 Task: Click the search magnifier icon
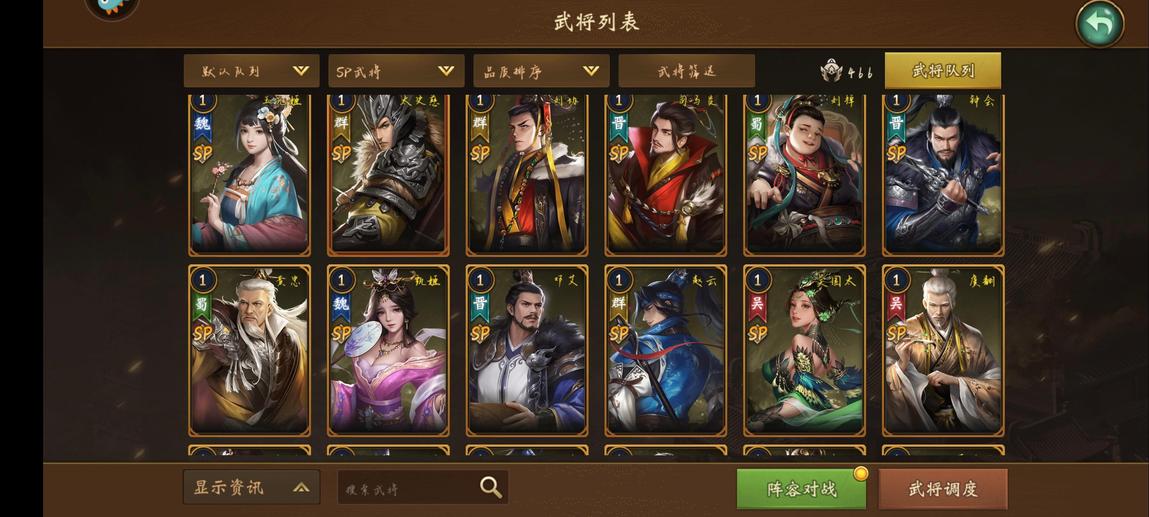pos(491,488)
